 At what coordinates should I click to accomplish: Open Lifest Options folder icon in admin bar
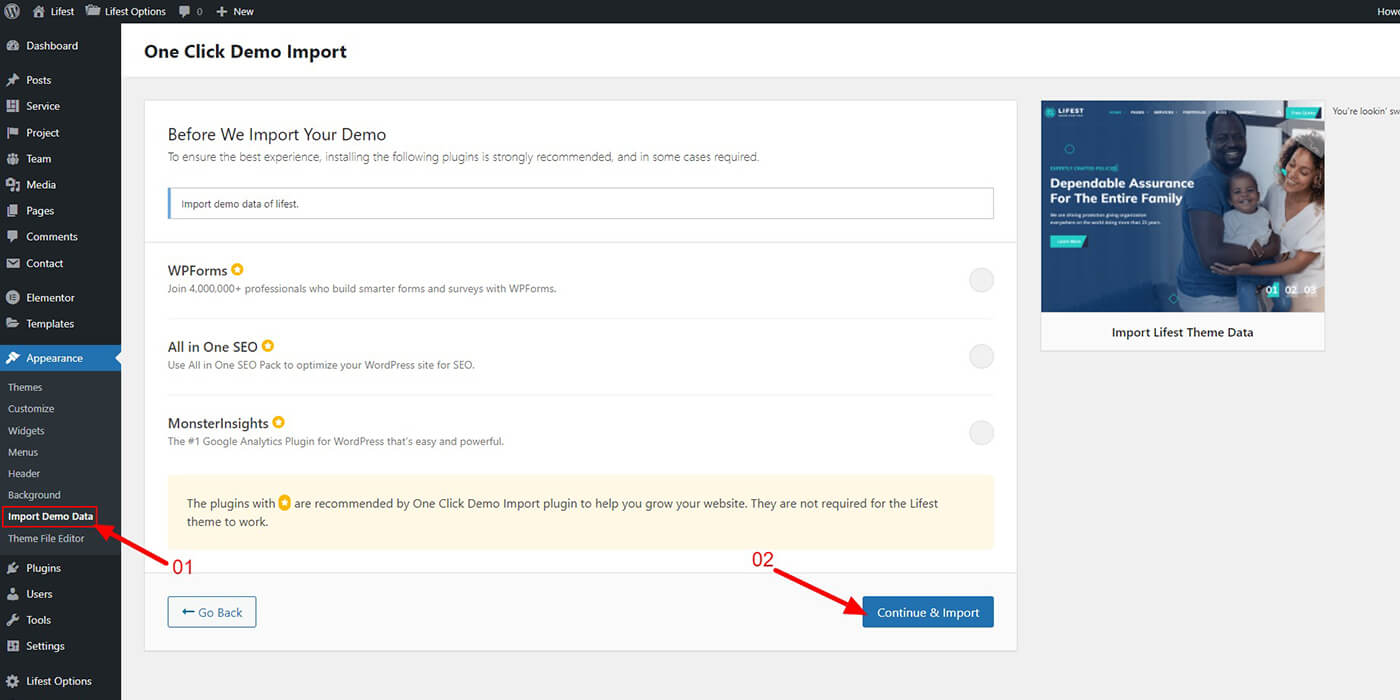point(92,11)
